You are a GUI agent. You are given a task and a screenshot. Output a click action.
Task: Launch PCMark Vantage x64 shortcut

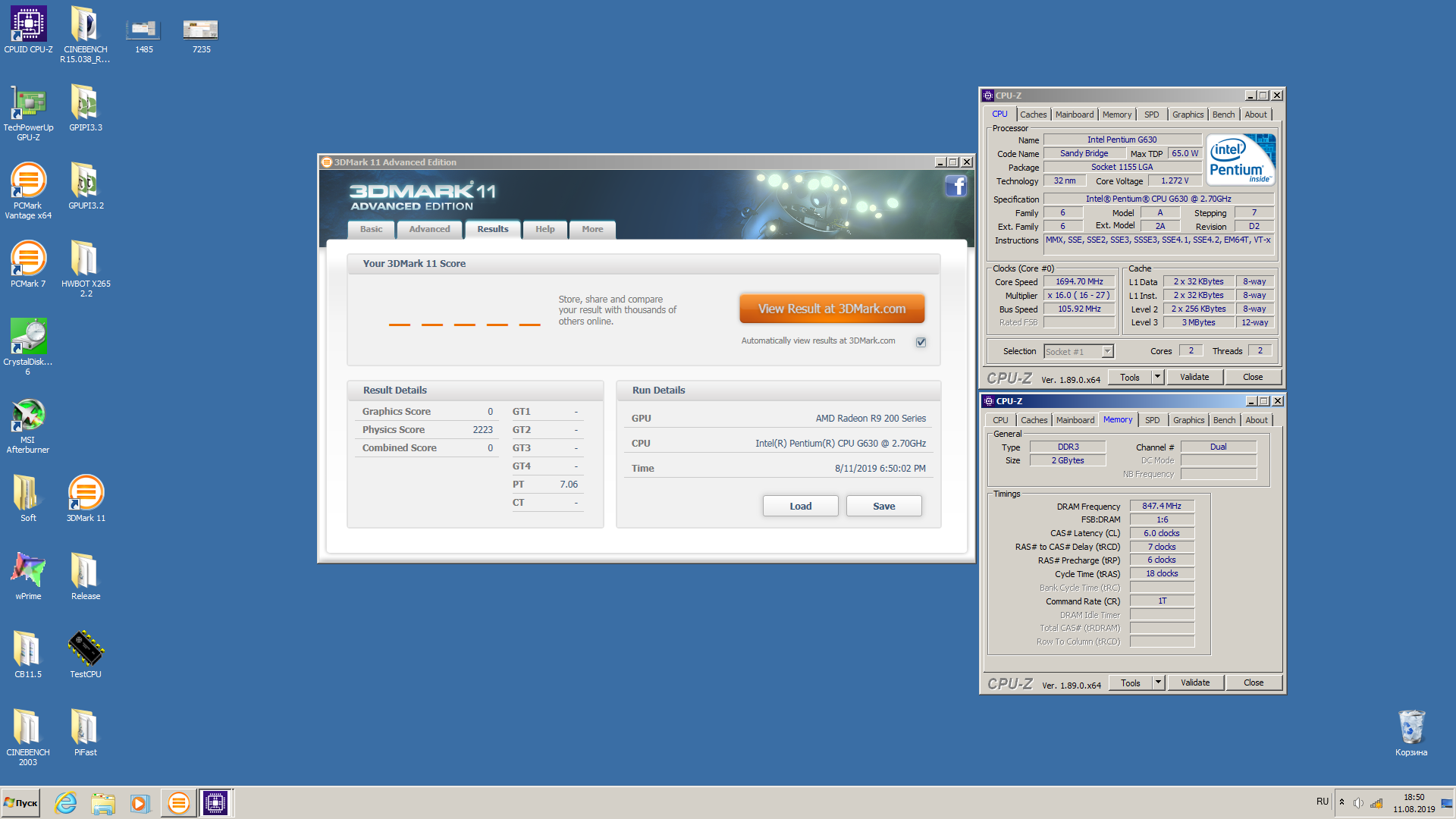[28, 190]
